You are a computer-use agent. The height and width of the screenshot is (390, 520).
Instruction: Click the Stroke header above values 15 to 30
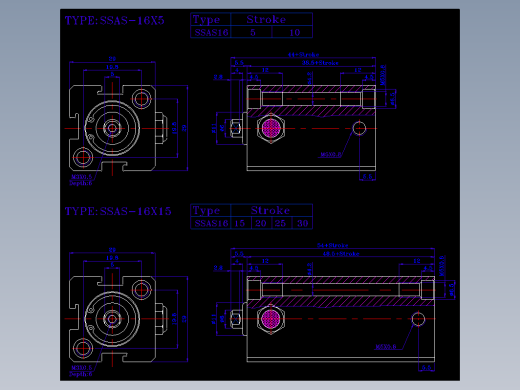[272, 210]
